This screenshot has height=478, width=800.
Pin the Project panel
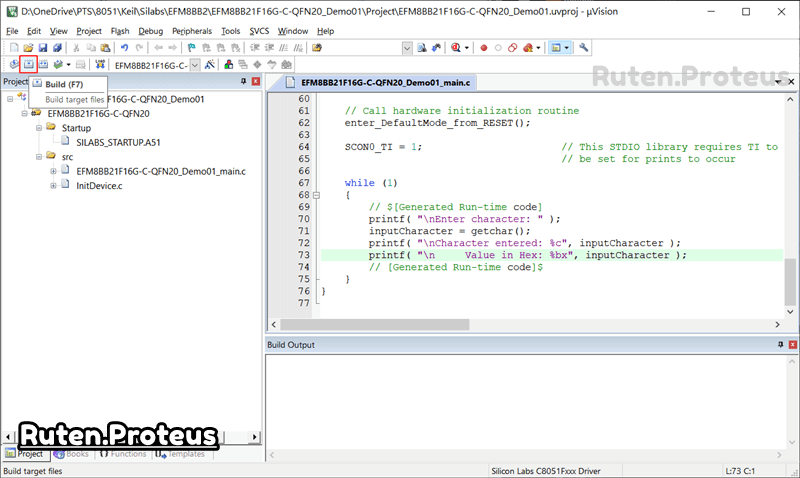[x=243, y=81]
